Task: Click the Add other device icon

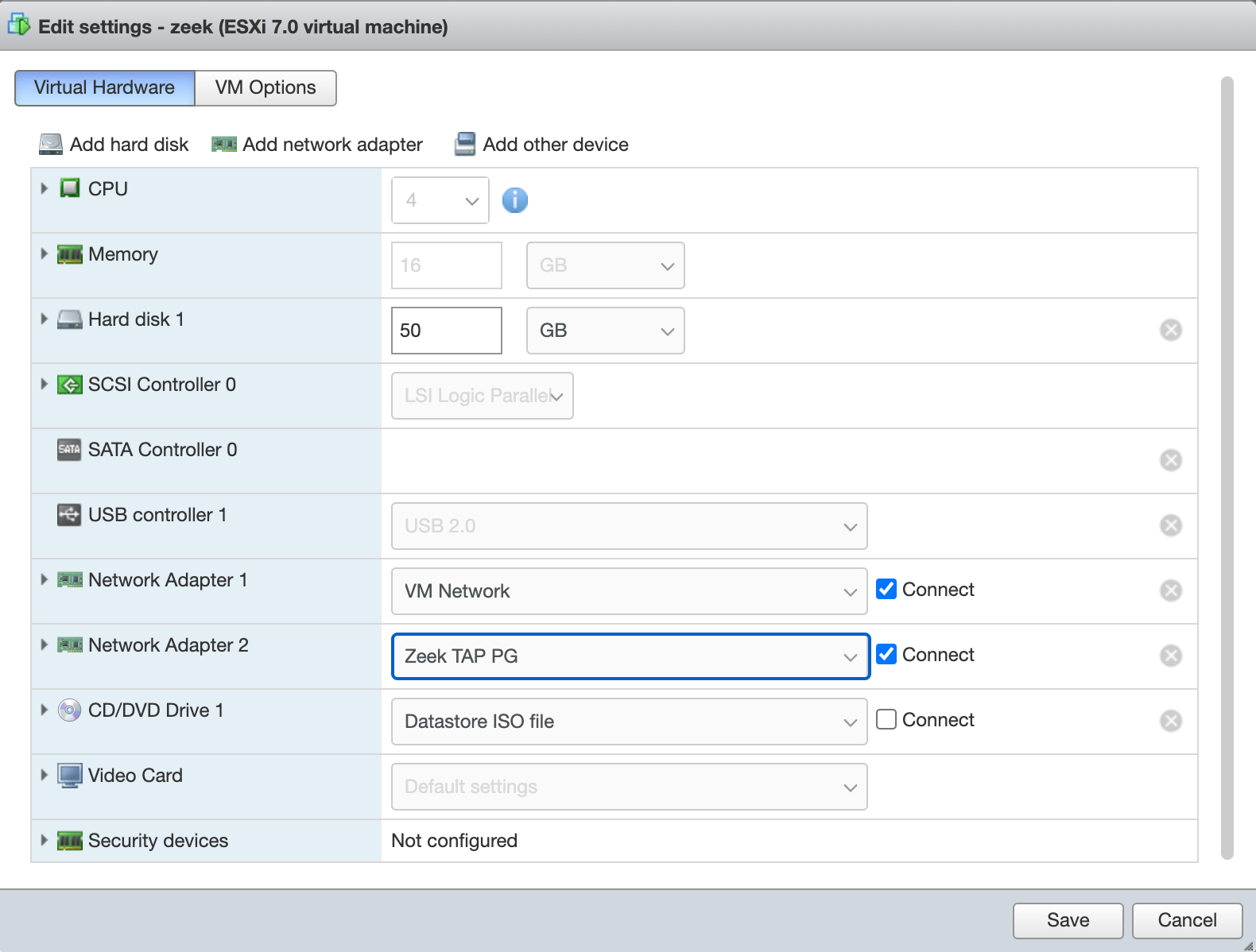Action: click(465, 144)
